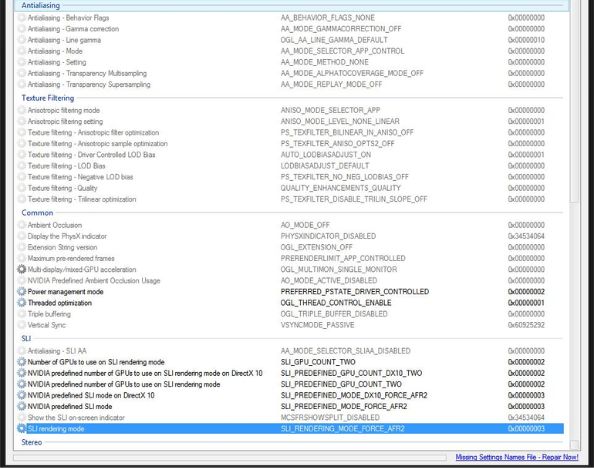Click gear icon beside Antialiasing - Mode
Screen dimensions: 594x468
click(x=22, y=51)
